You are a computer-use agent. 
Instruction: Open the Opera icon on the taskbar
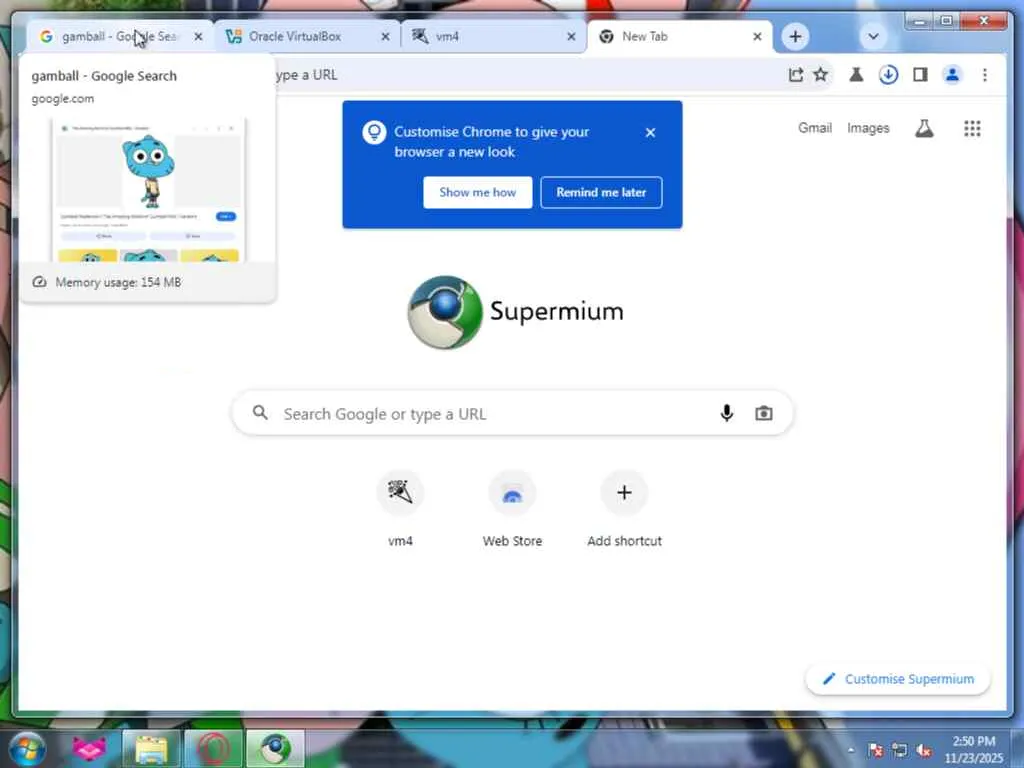(213, 749)
